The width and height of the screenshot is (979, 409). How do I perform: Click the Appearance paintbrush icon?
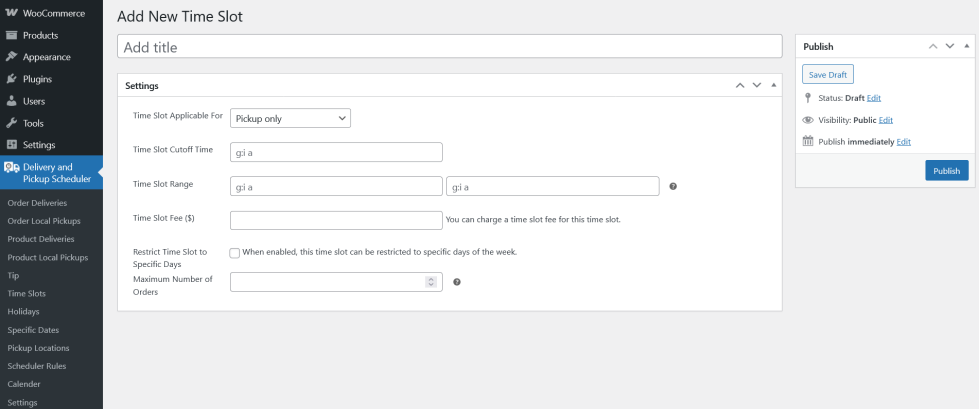click(11, 57)
